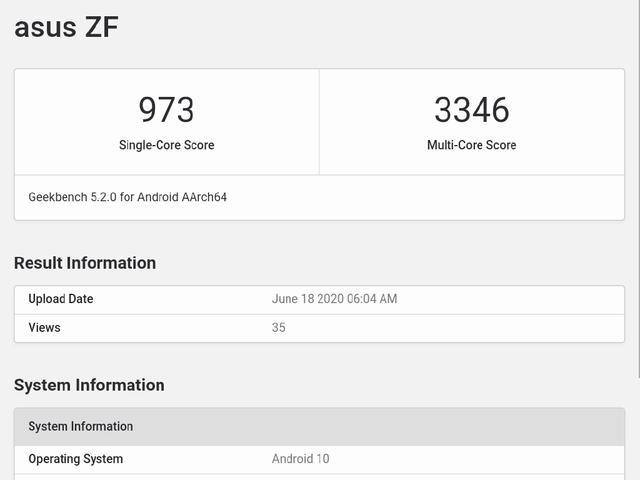Click the Single-Core Score label
Viewport: 640px width, 480px height.
pos(167,145)
